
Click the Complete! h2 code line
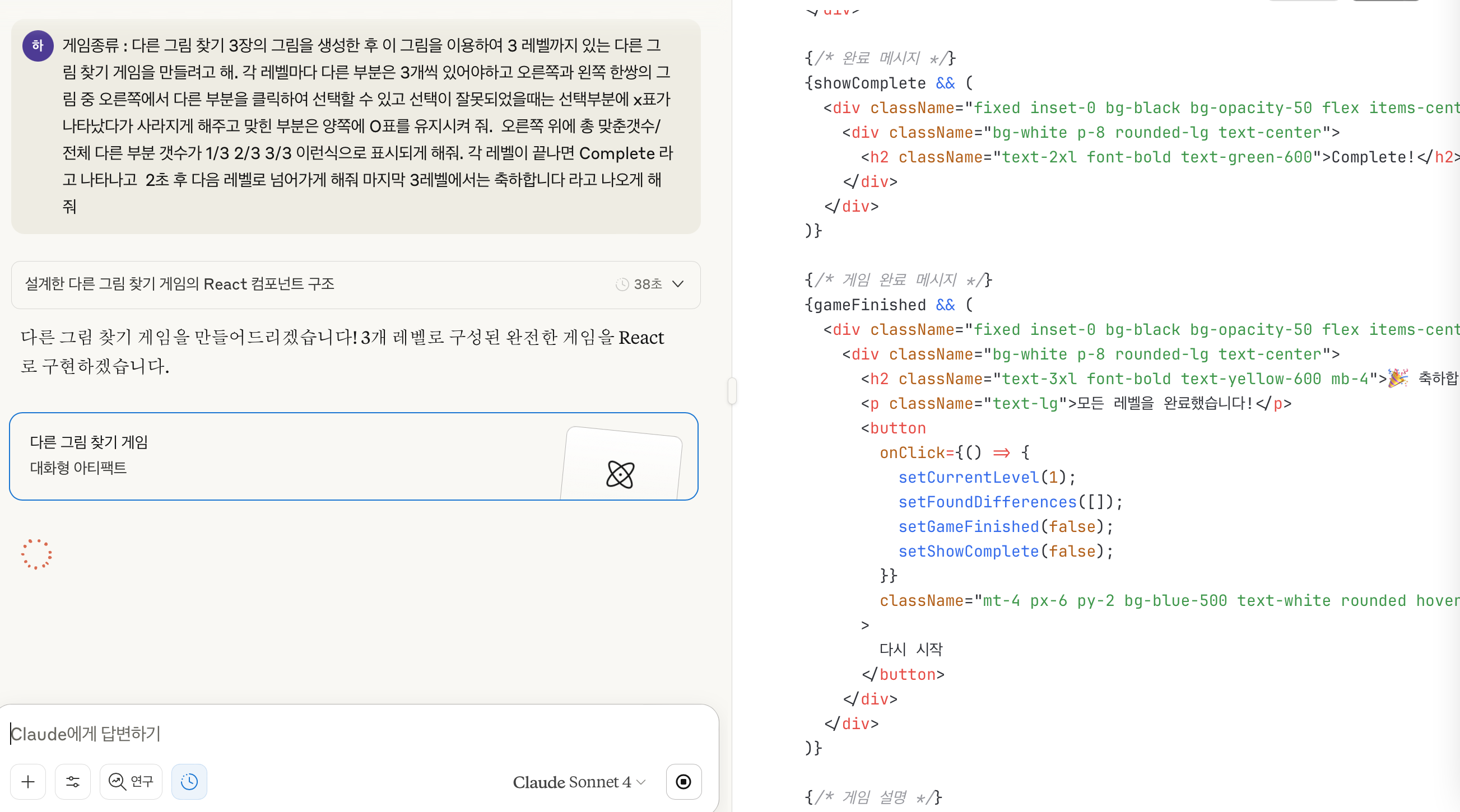[x=1160, y=157]
